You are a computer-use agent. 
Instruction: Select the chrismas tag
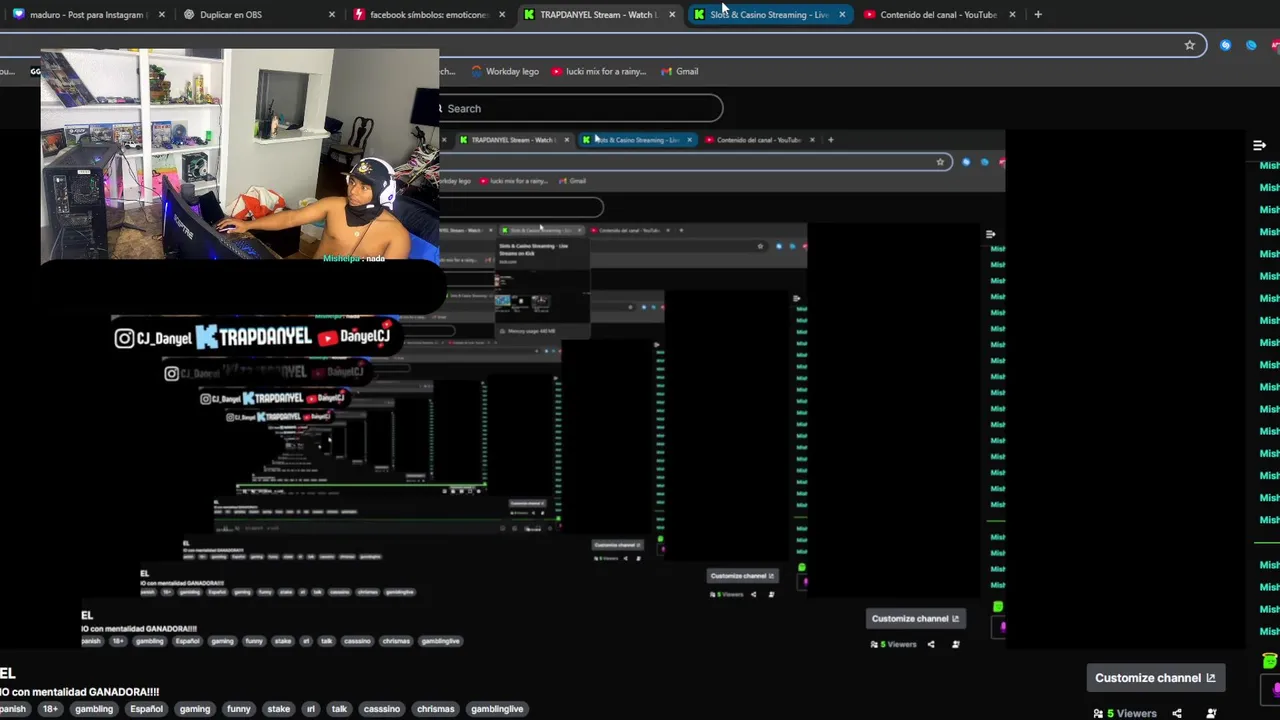(435, 709)
